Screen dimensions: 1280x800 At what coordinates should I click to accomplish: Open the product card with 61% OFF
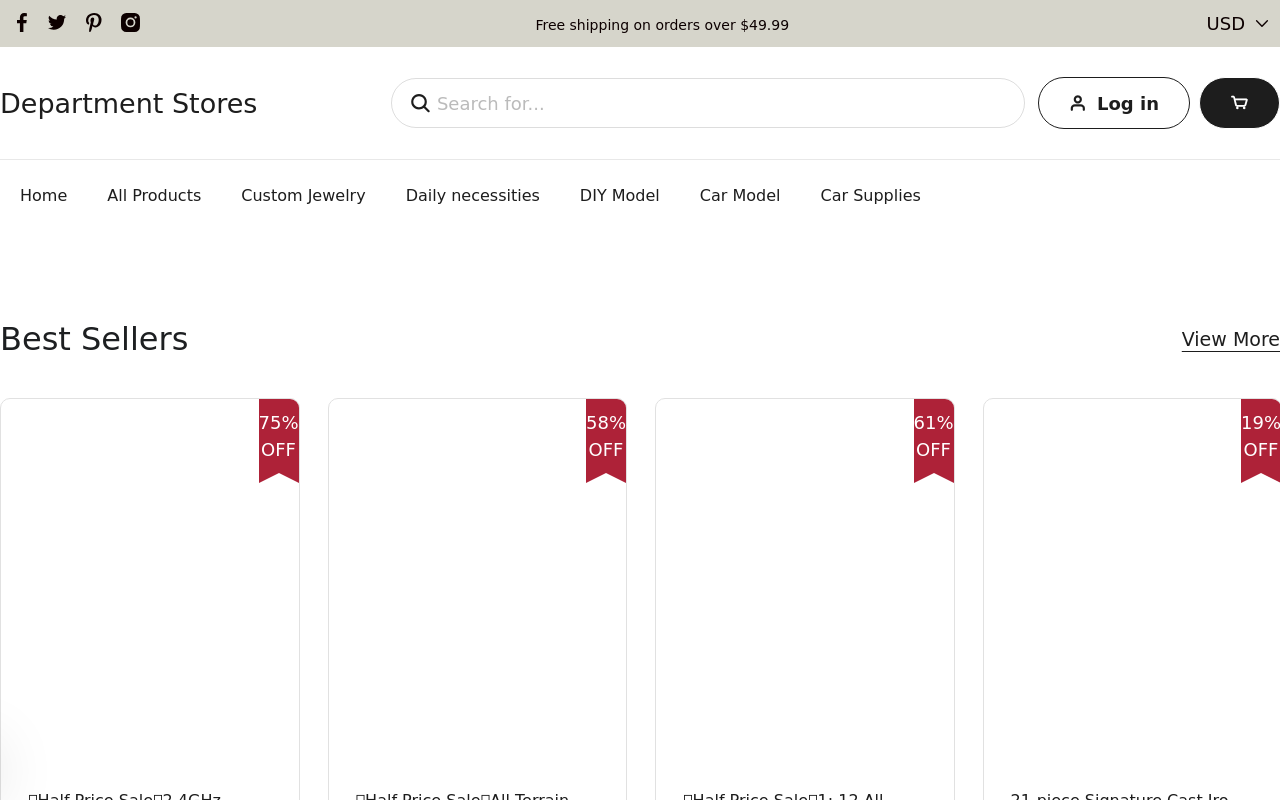pyautogui.click(x=805, y=600)
